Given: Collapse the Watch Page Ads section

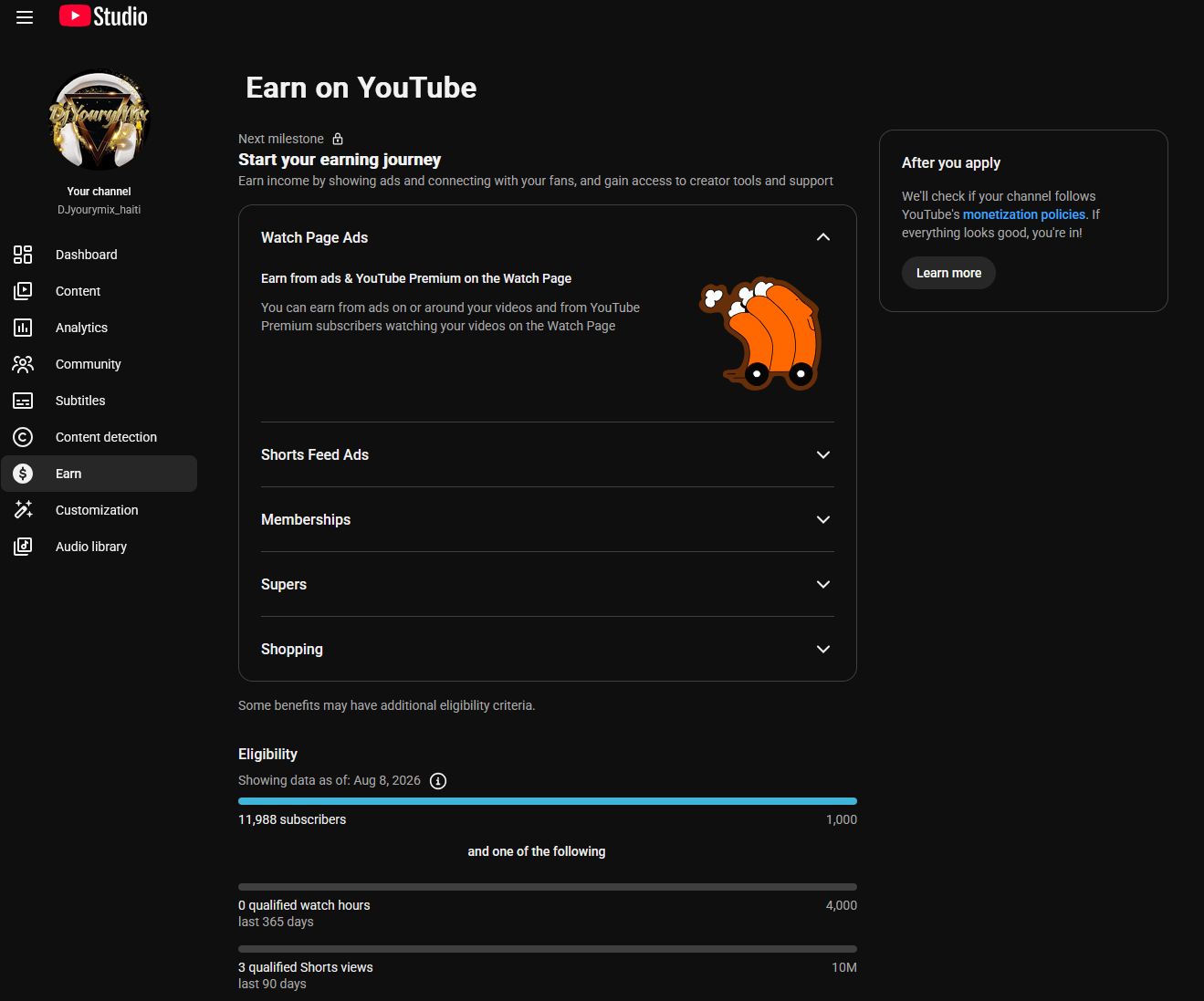Looking at the screenshot, I should tap(823, 237).
